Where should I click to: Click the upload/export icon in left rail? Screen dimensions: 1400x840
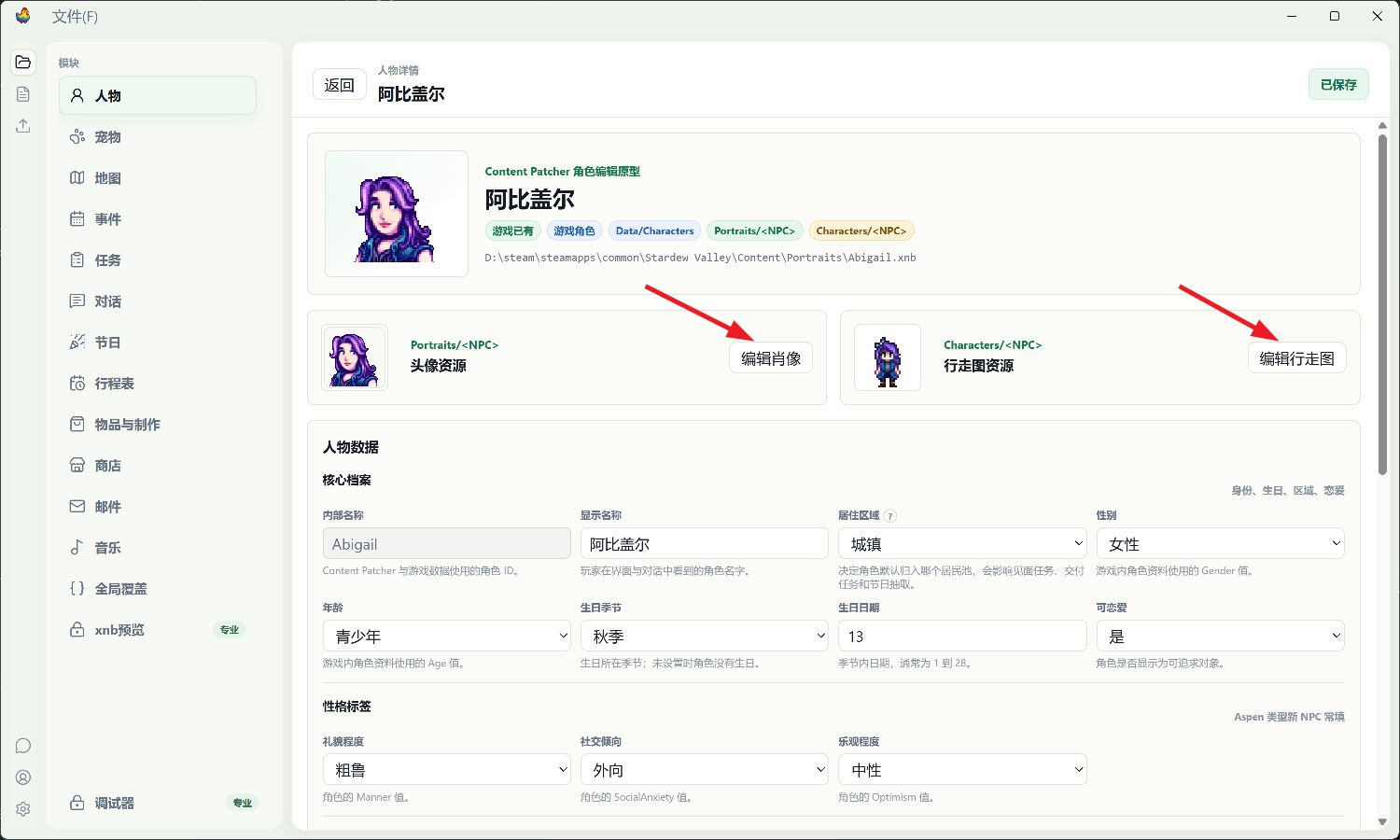click(x=23, y=126)
